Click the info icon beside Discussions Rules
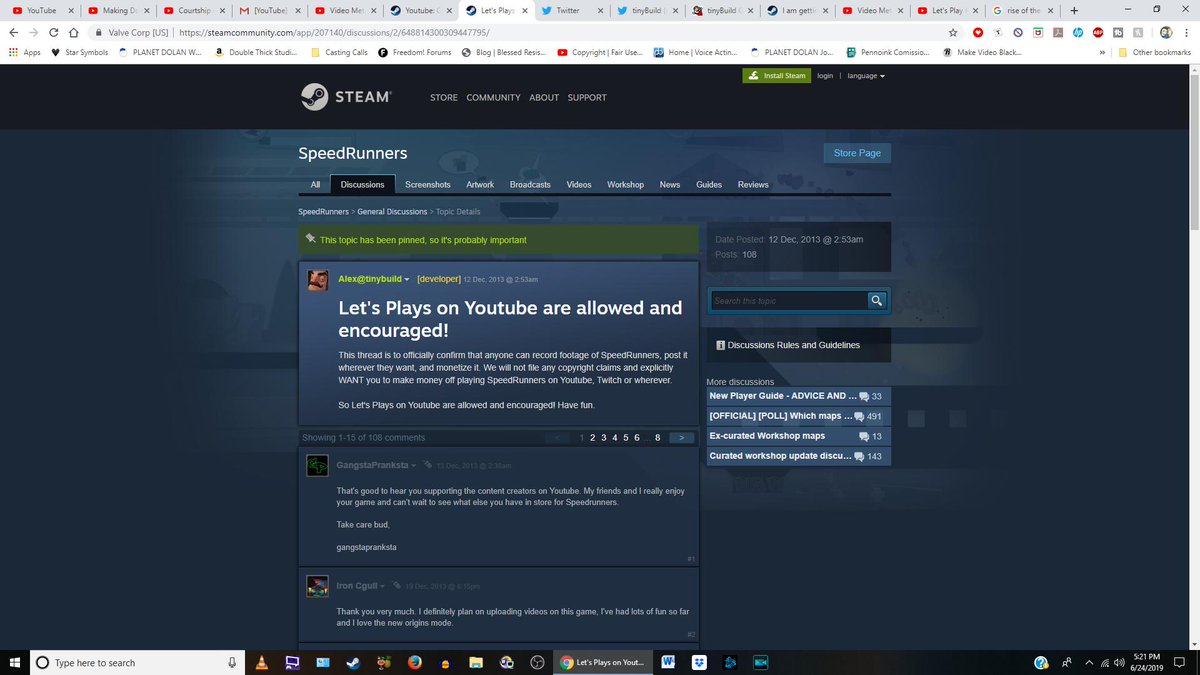Screen dimensions: 1200x675 720,345
